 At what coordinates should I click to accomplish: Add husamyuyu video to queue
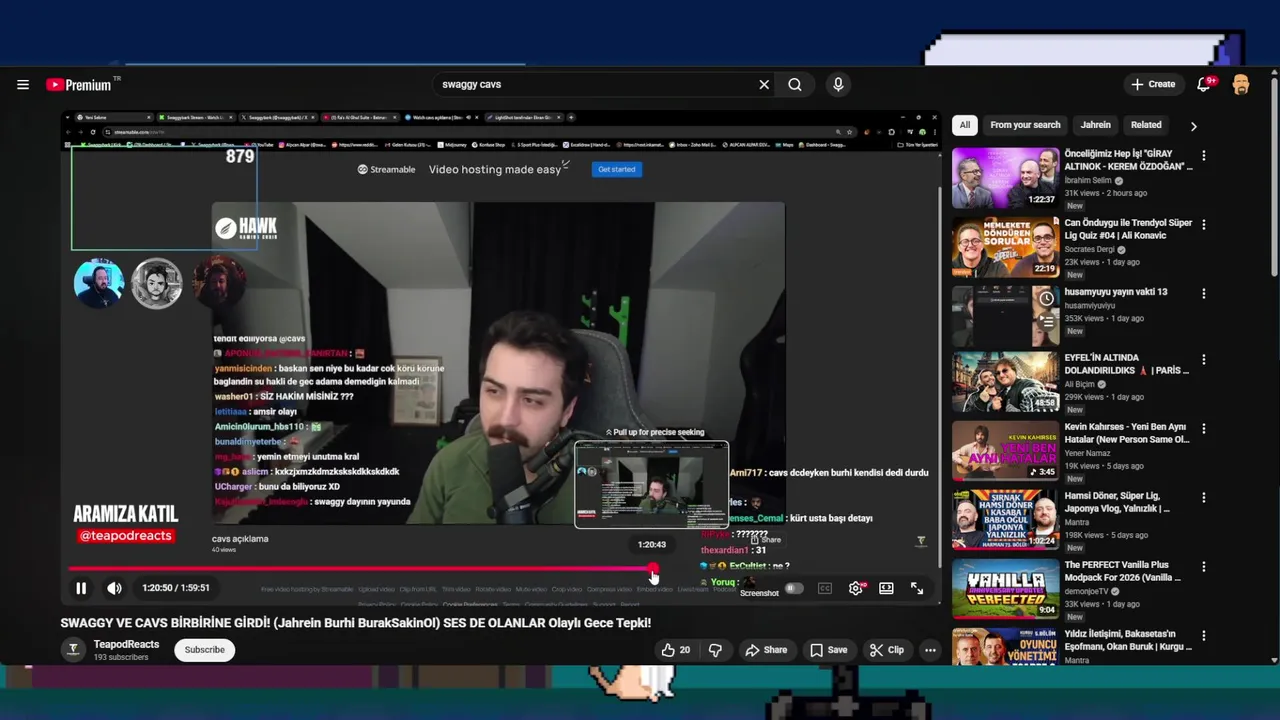(1046, 322)
